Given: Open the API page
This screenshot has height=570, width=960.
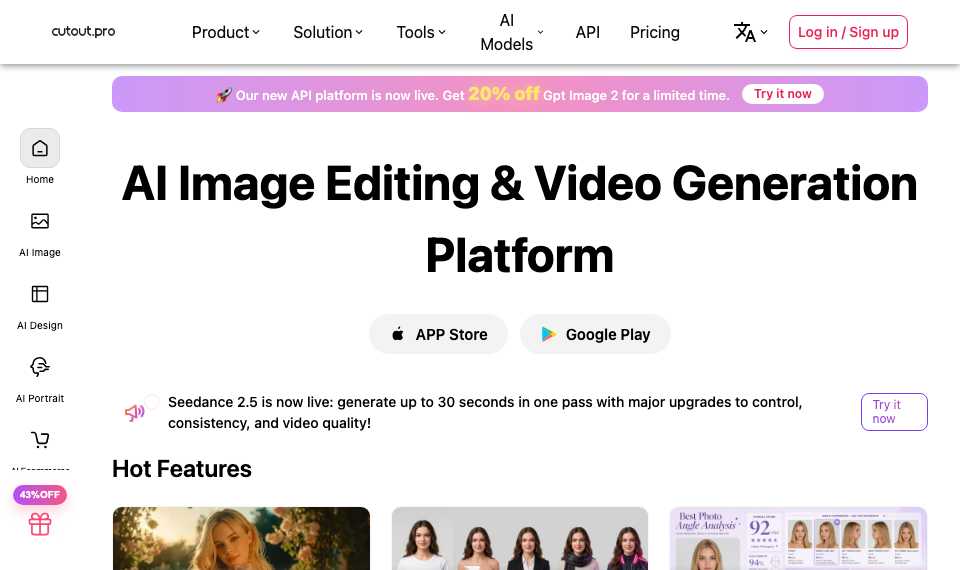Looking at the screenshot, I should (x=588, y=32).
